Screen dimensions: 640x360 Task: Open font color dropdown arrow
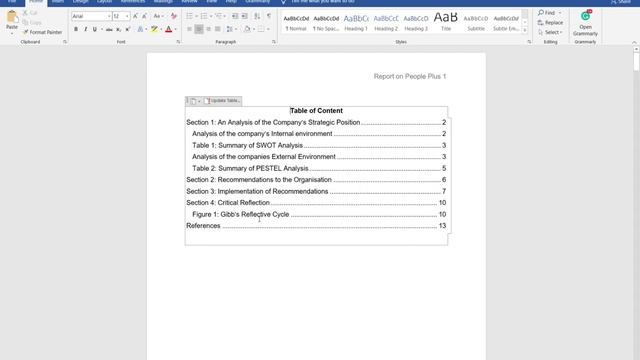176,29
